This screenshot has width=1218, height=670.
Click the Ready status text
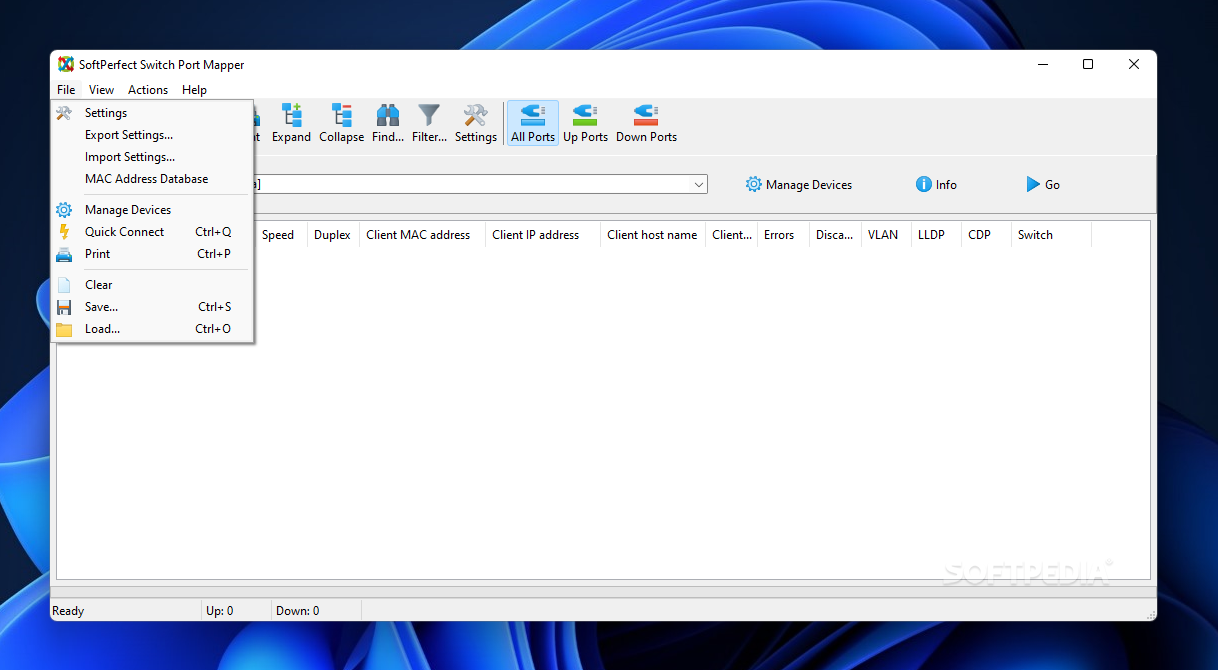[x=68, y=611]
